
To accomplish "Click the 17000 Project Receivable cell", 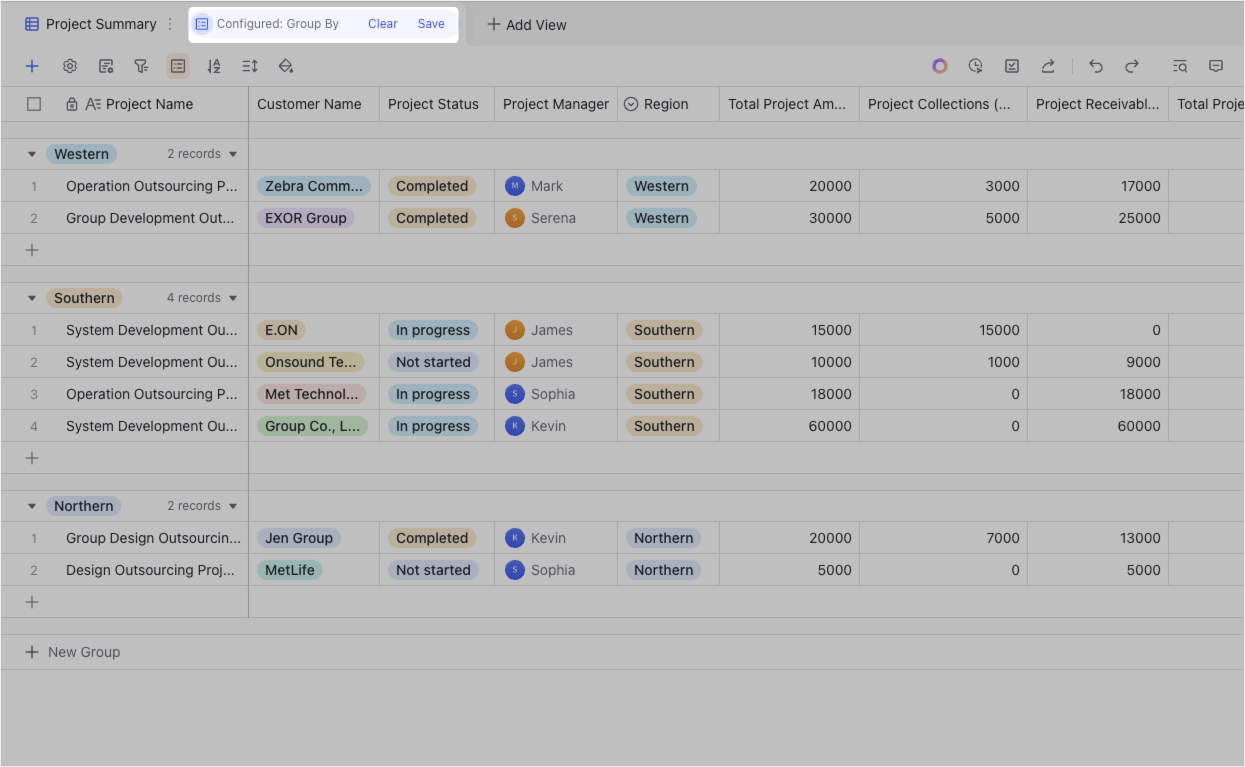I will pyautogui.click(x=1098, y=186).
